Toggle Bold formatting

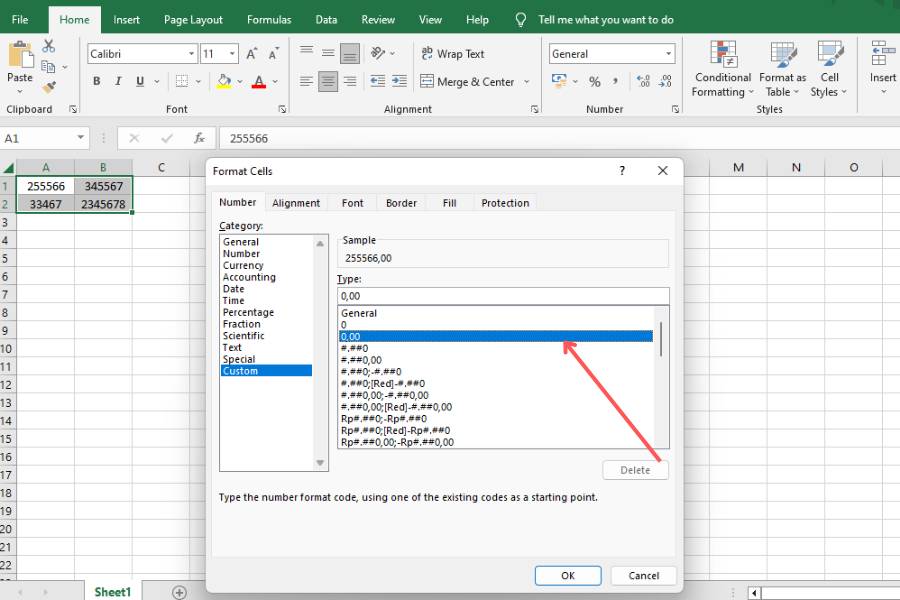click(x=97, y=82)
